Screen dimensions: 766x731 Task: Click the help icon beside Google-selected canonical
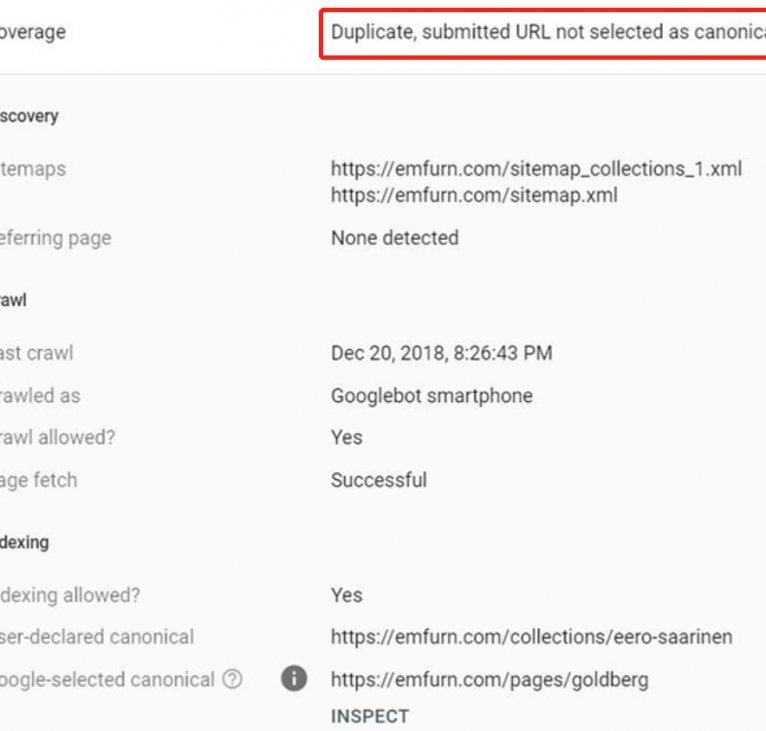coord(232,680)
